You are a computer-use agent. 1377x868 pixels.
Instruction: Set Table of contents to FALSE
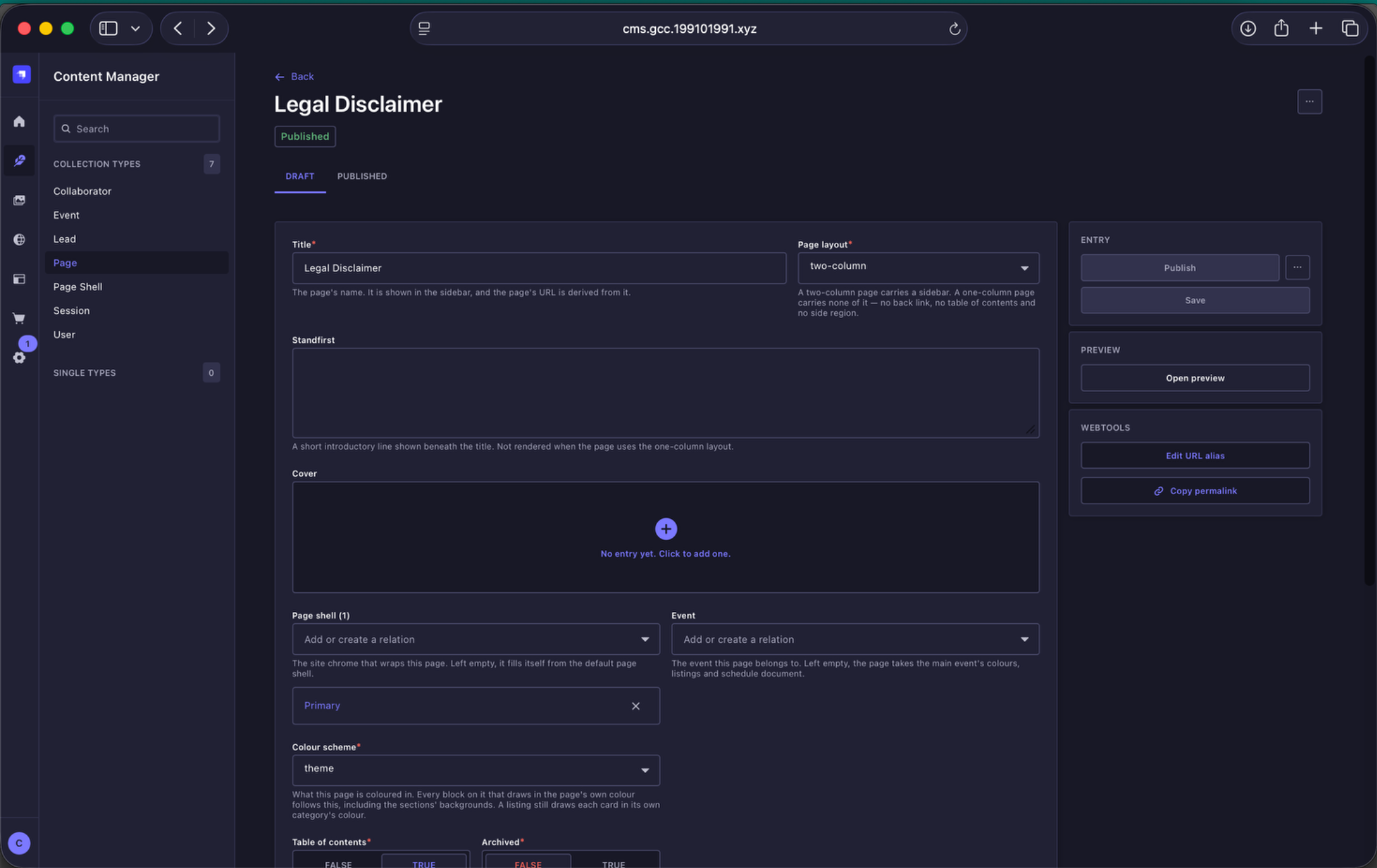point(338,863)
